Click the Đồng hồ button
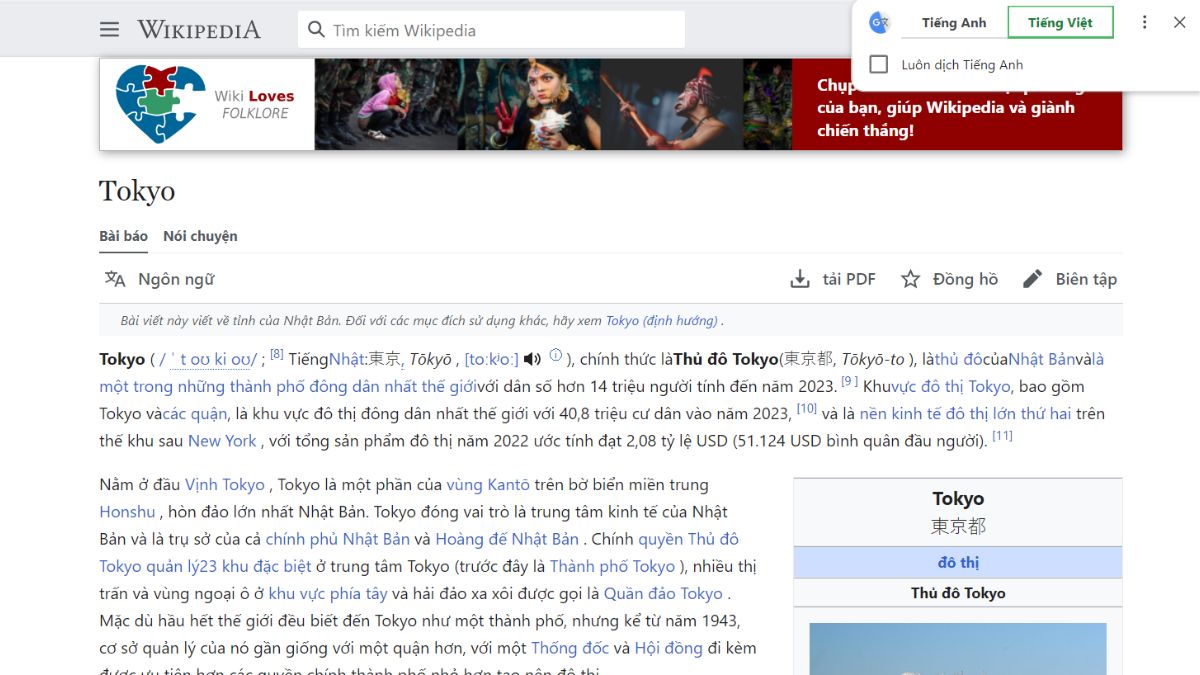Screen dimensions: 1200x675 point(949,279)
